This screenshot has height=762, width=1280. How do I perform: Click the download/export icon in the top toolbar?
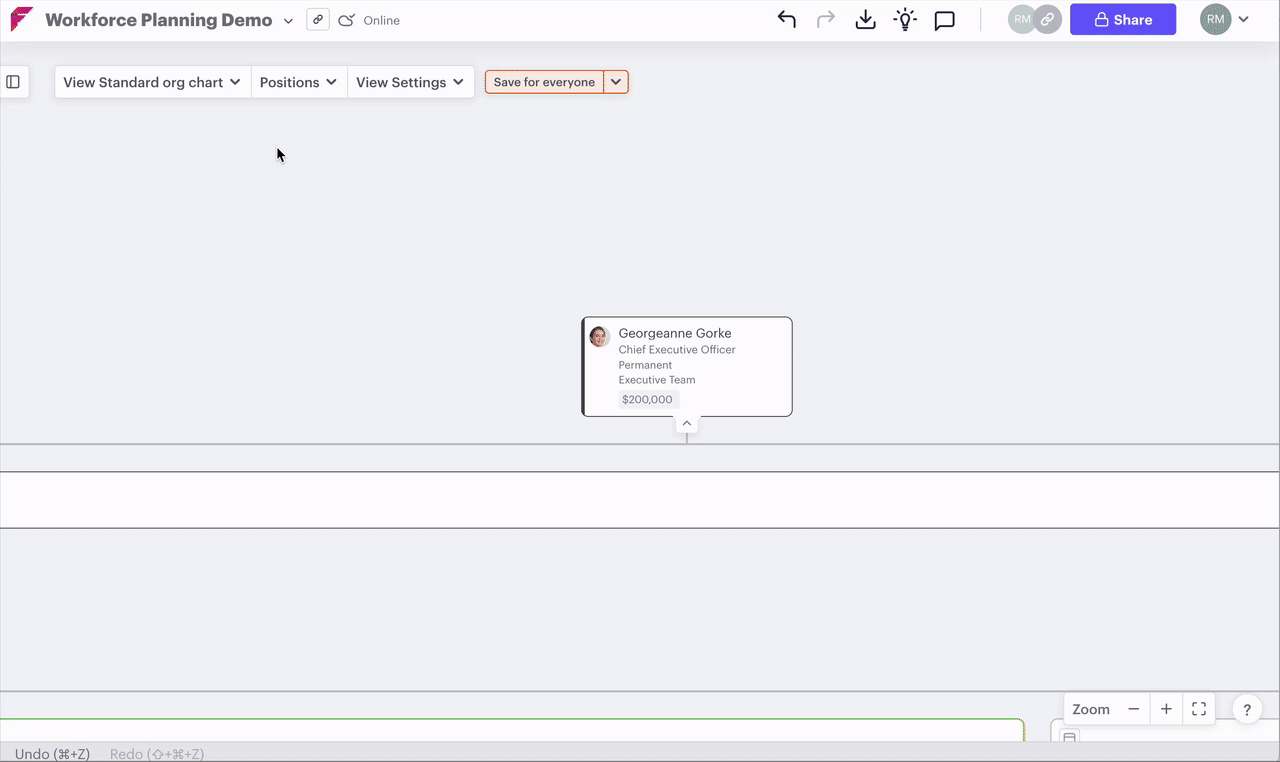tap(864, 18)
